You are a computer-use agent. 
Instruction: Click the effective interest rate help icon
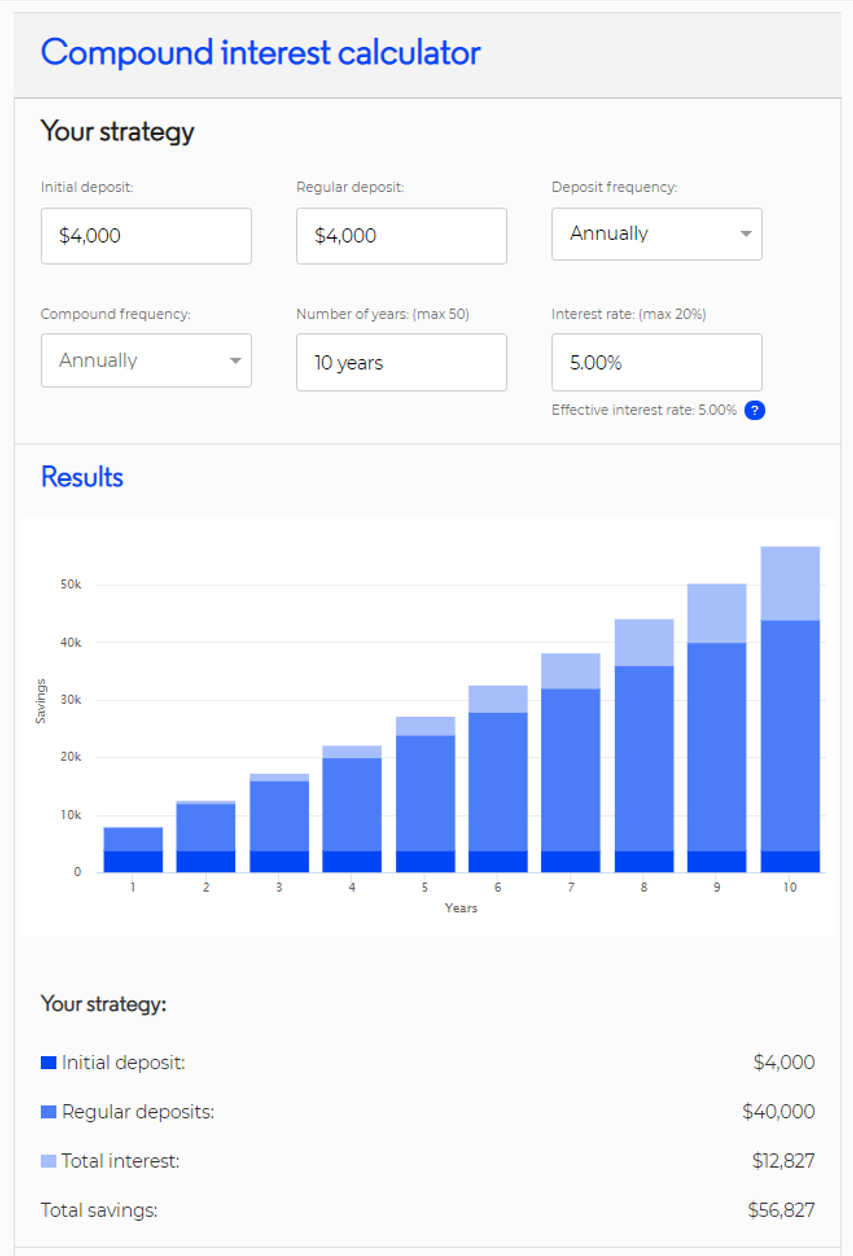click(x=755, y=410)
